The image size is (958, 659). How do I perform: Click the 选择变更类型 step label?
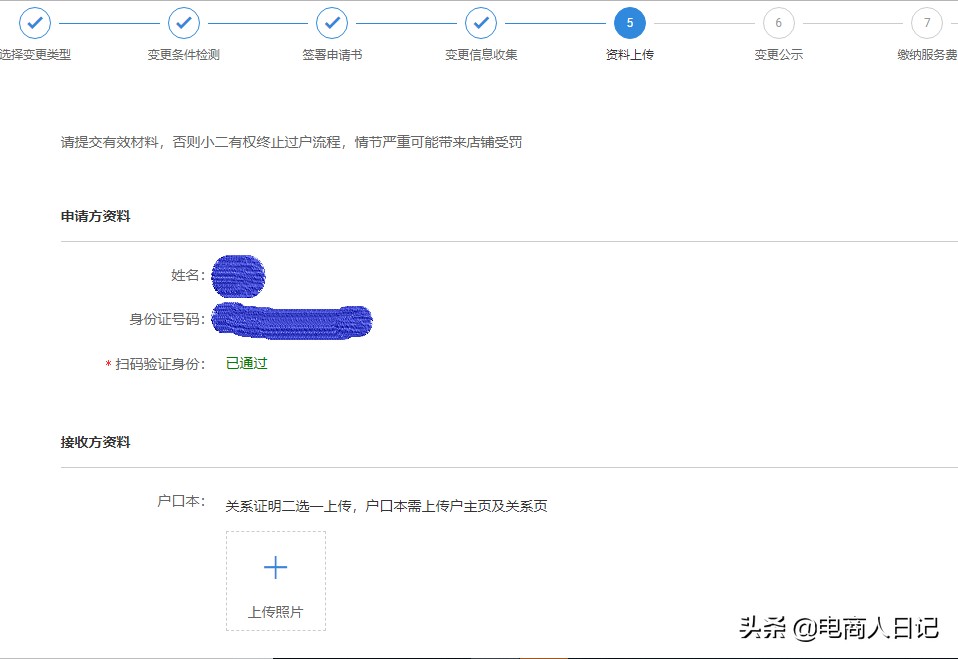[x=35, y=55]
